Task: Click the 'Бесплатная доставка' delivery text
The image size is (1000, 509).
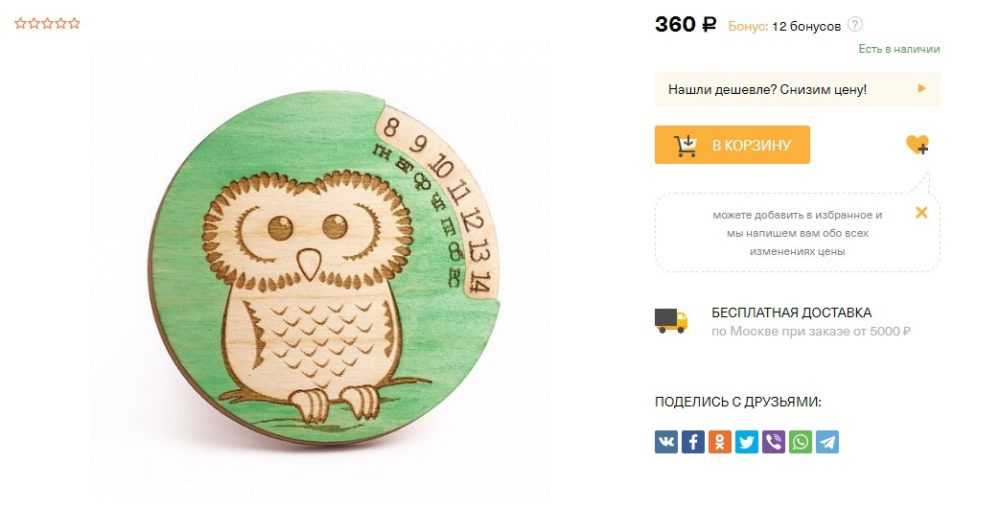Action: tap(791, 313)
